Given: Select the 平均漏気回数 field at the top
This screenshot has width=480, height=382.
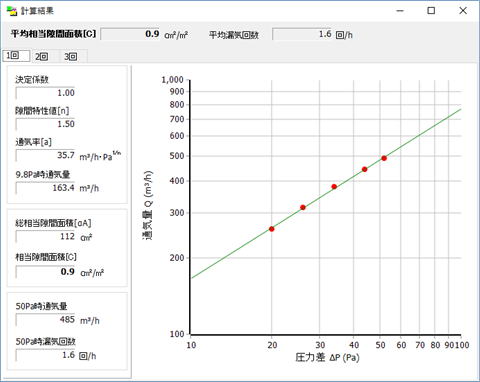Looking at the screenshot, I should 302,34.
